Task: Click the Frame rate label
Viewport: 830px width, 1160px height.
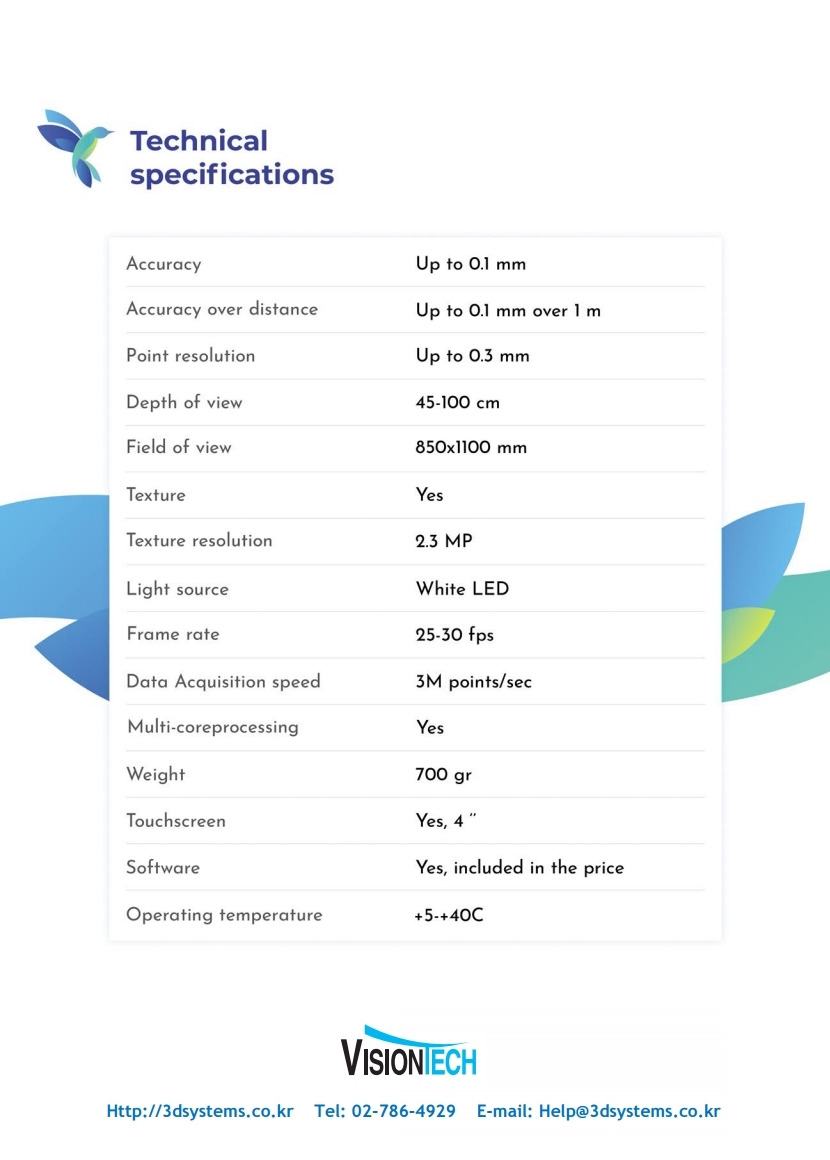Action: 173,634
